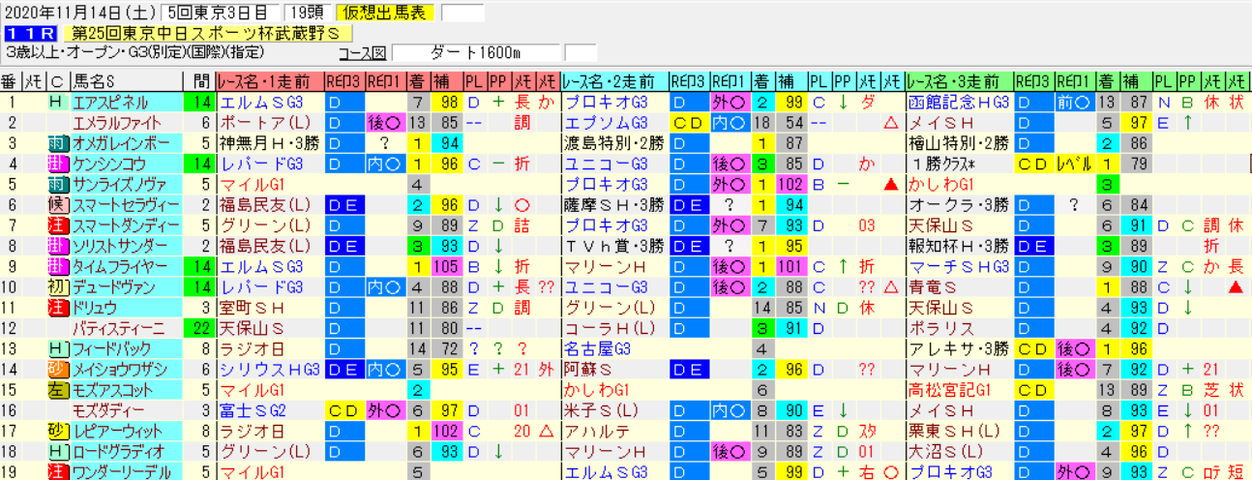1252x480 pixels.
Task: Click the 間 column header
Action: click(198, 82)
